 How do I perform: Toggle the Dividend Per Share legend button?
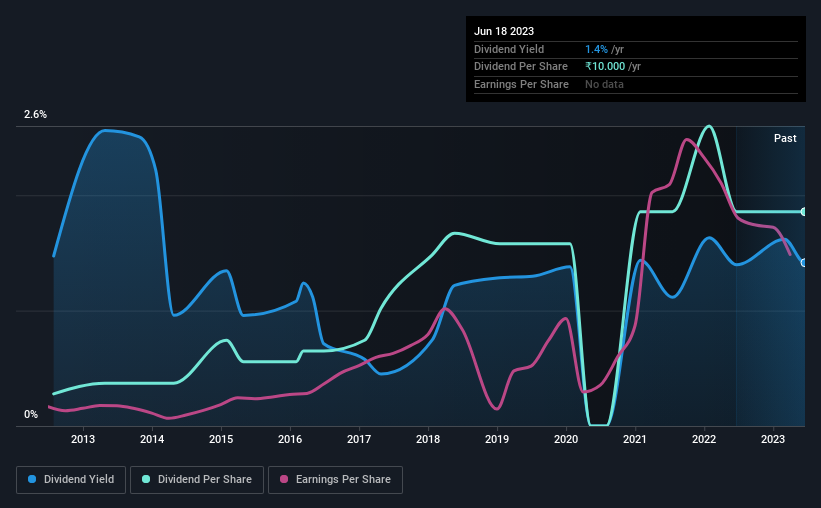tap(197, 480)
